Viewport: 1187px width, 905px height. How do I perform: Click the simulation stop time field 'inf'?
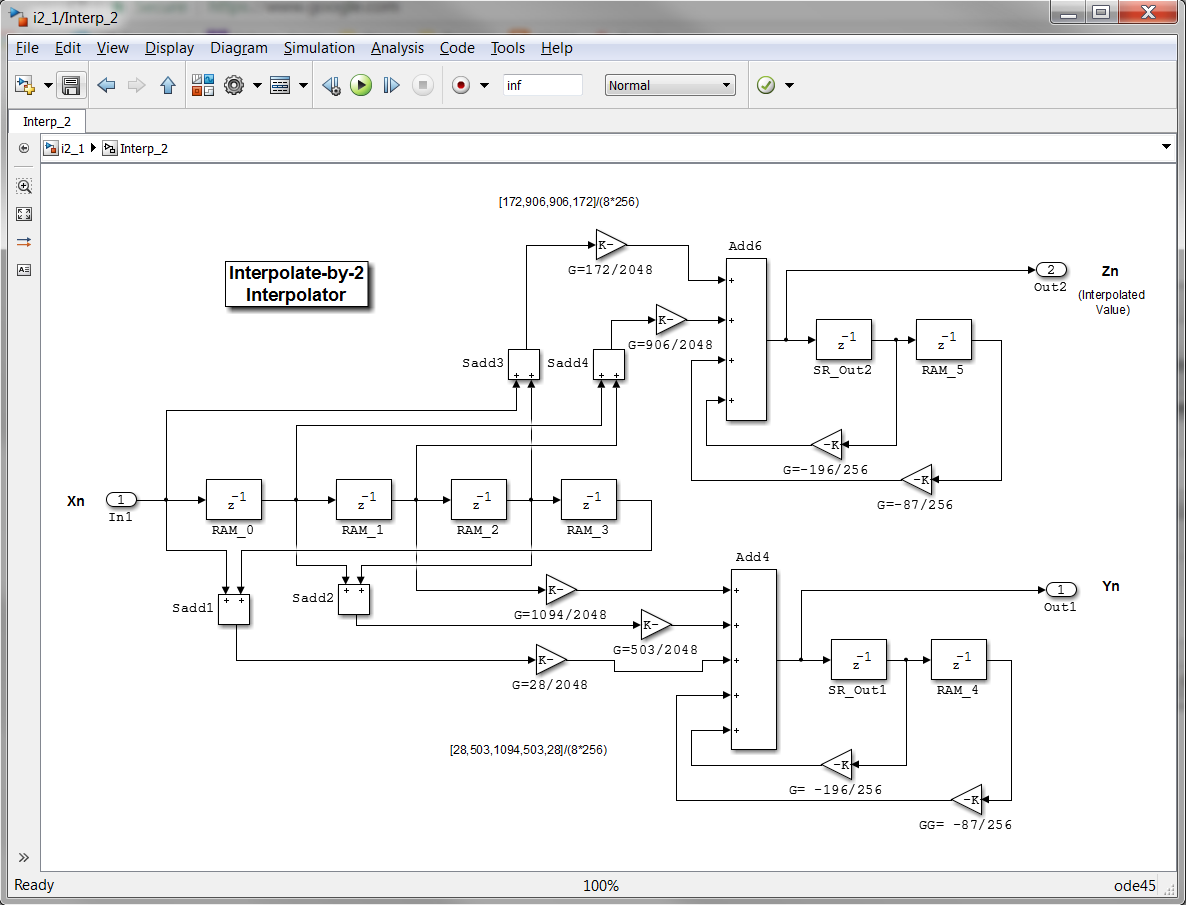(x=543, y=86)
